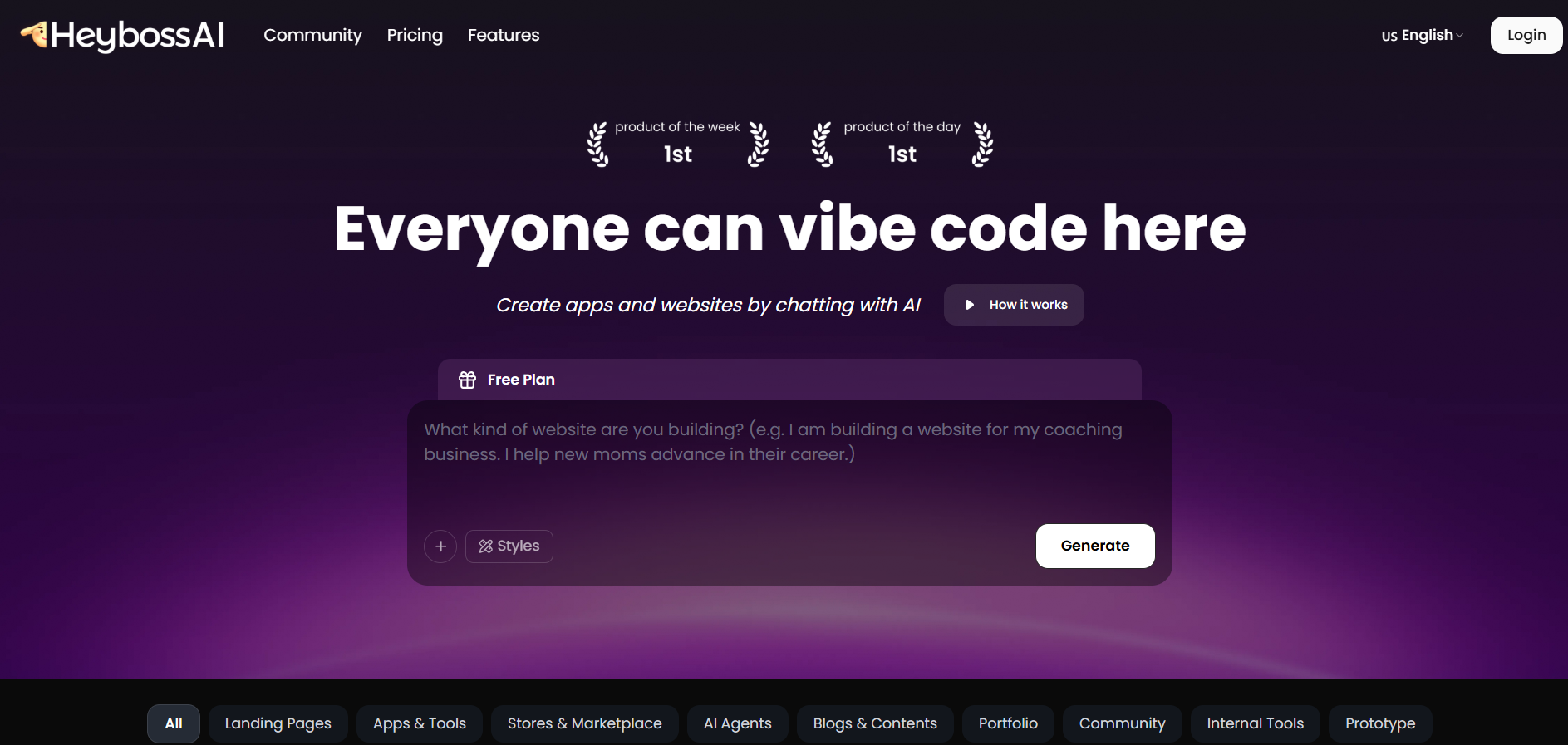Switch to the Apps & Tools tab
Screen dimensions: 1568x745
(420, 723)
